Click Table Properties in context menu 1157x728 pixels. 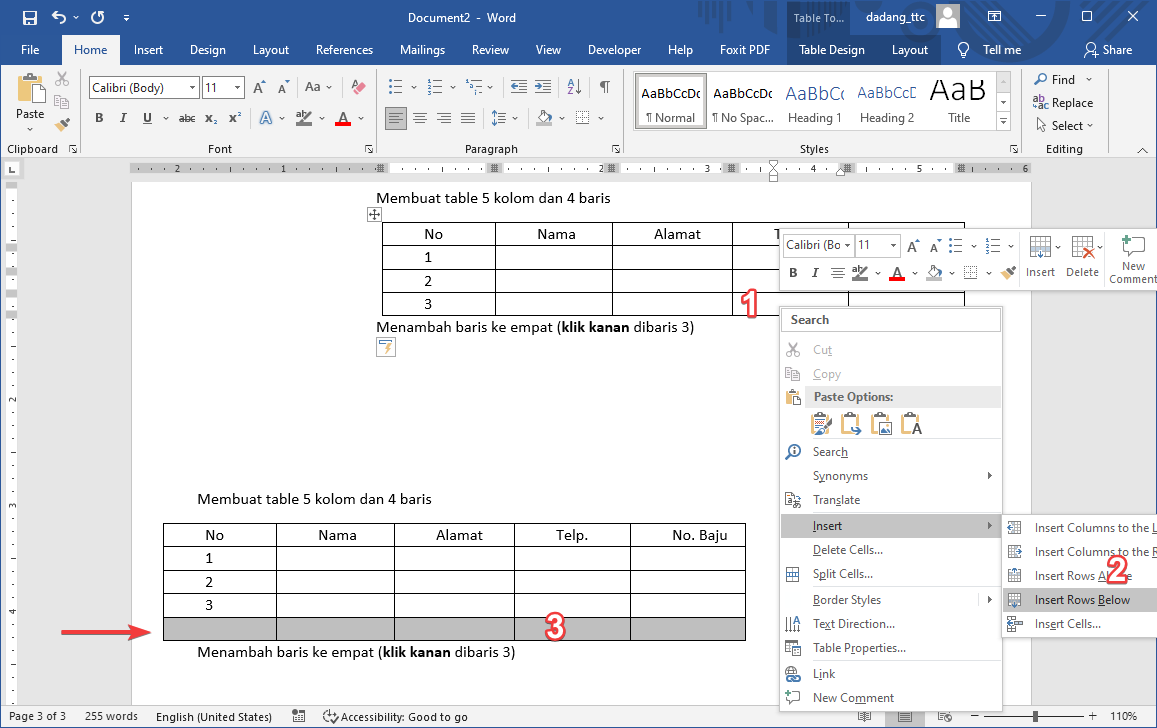coord(859,648)
